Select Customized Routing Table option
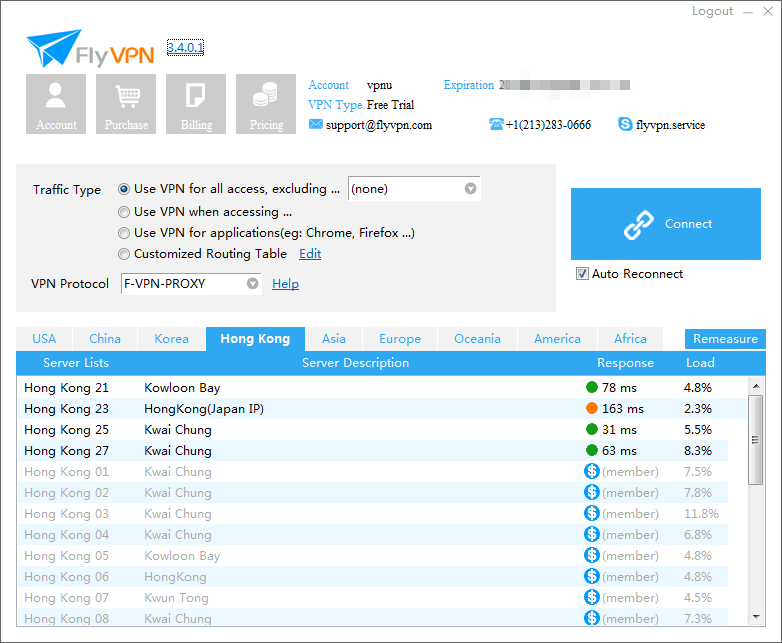The image size is (782, 643). pyautogui.click(x=124, y=254)
